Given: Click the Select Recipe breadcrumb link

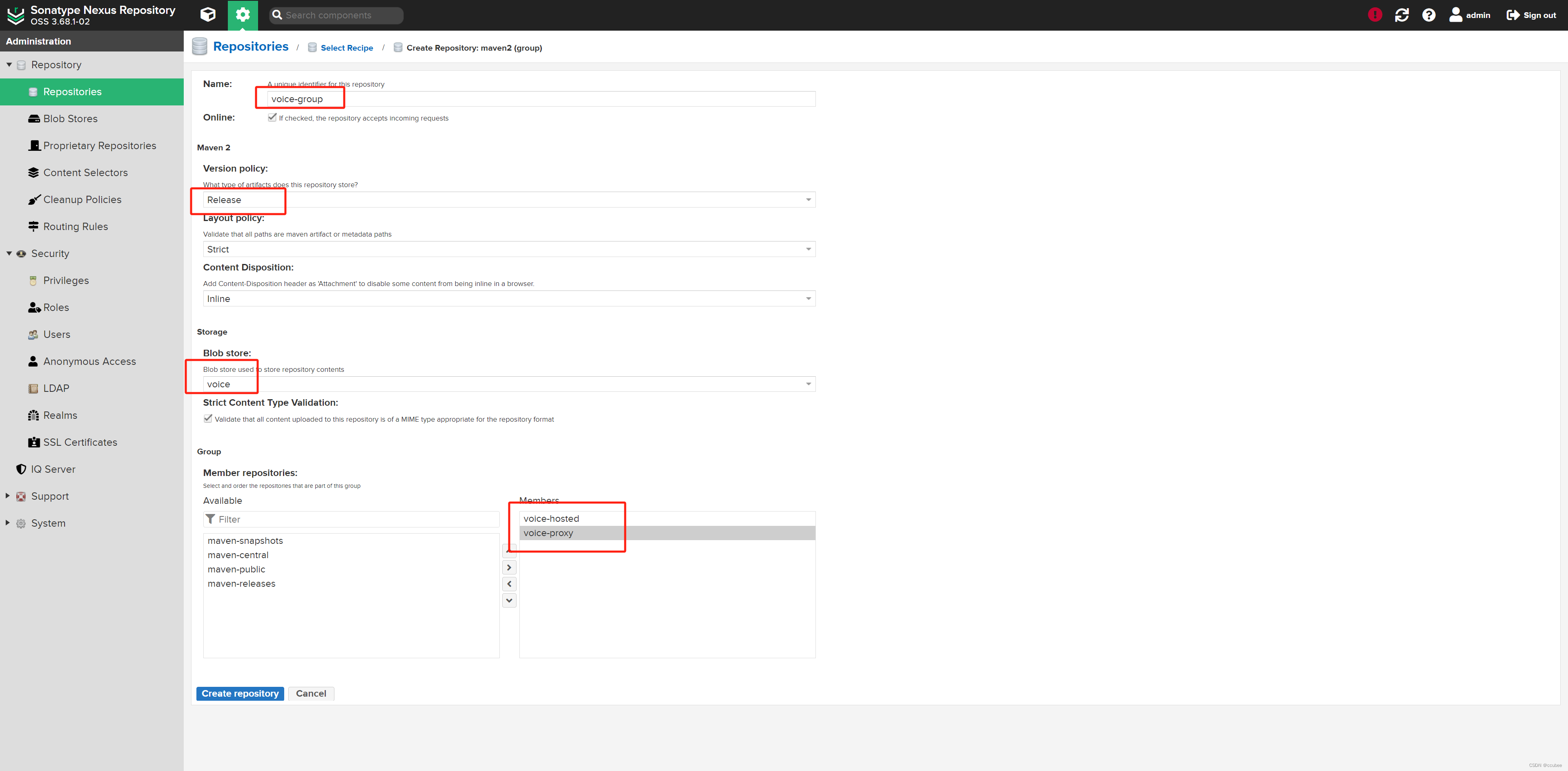Looking at the screenshot, I should tap(346, 48).
